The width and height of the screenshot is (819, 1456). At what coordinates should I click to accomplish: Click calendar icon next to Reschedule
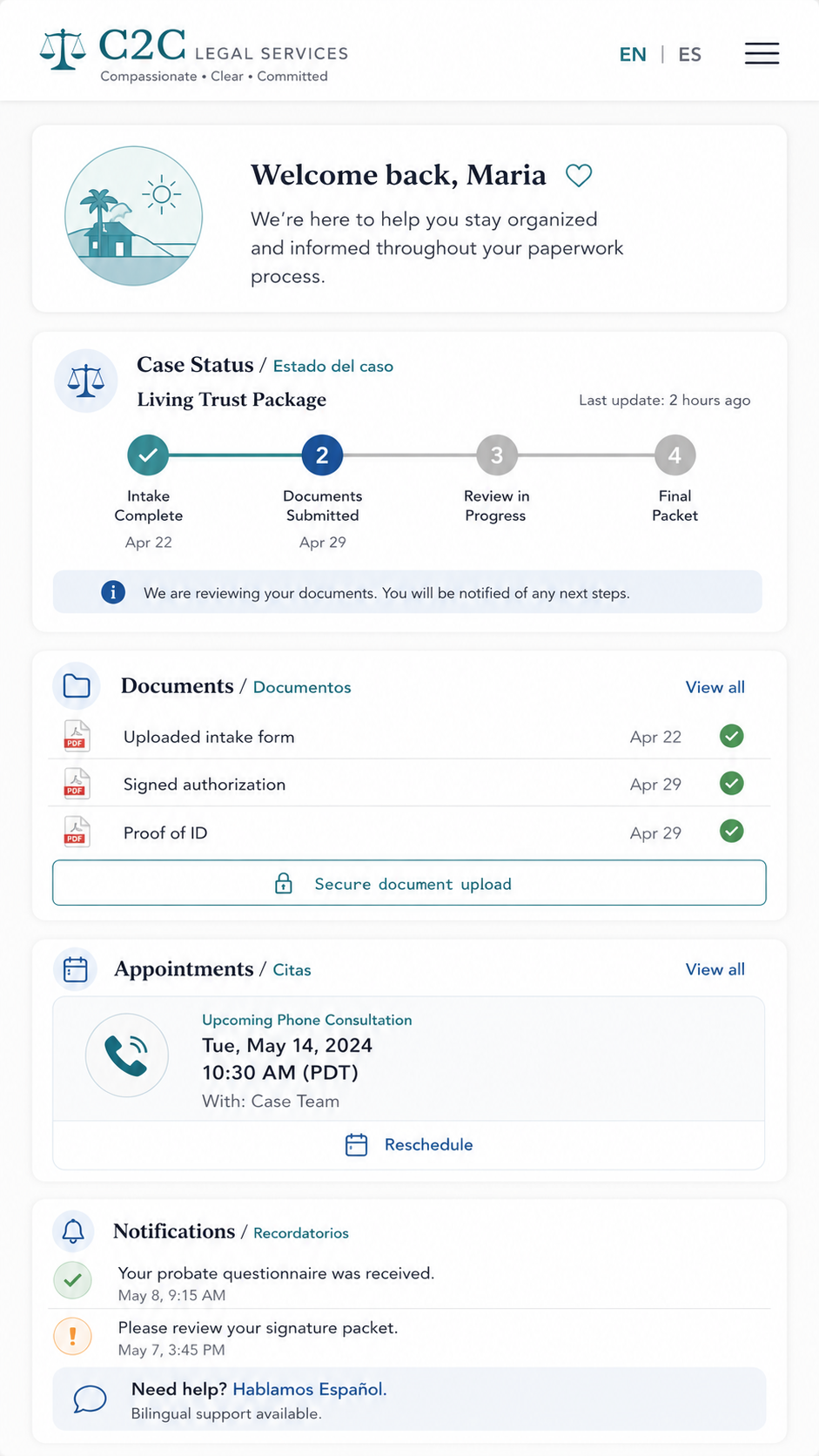(x=357, y=1144)
